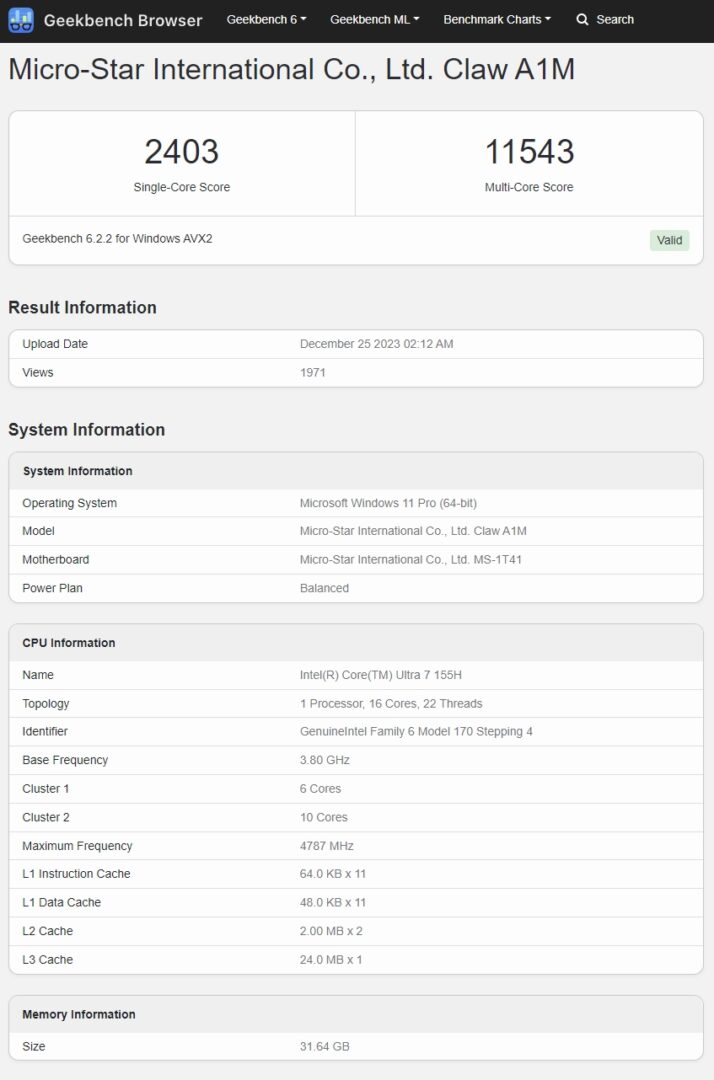The width and height of the screenshot is (714, 1080).
Task: Click the Geekbench 6.2.2 for Windows AVX2 text
Action: 117,239
